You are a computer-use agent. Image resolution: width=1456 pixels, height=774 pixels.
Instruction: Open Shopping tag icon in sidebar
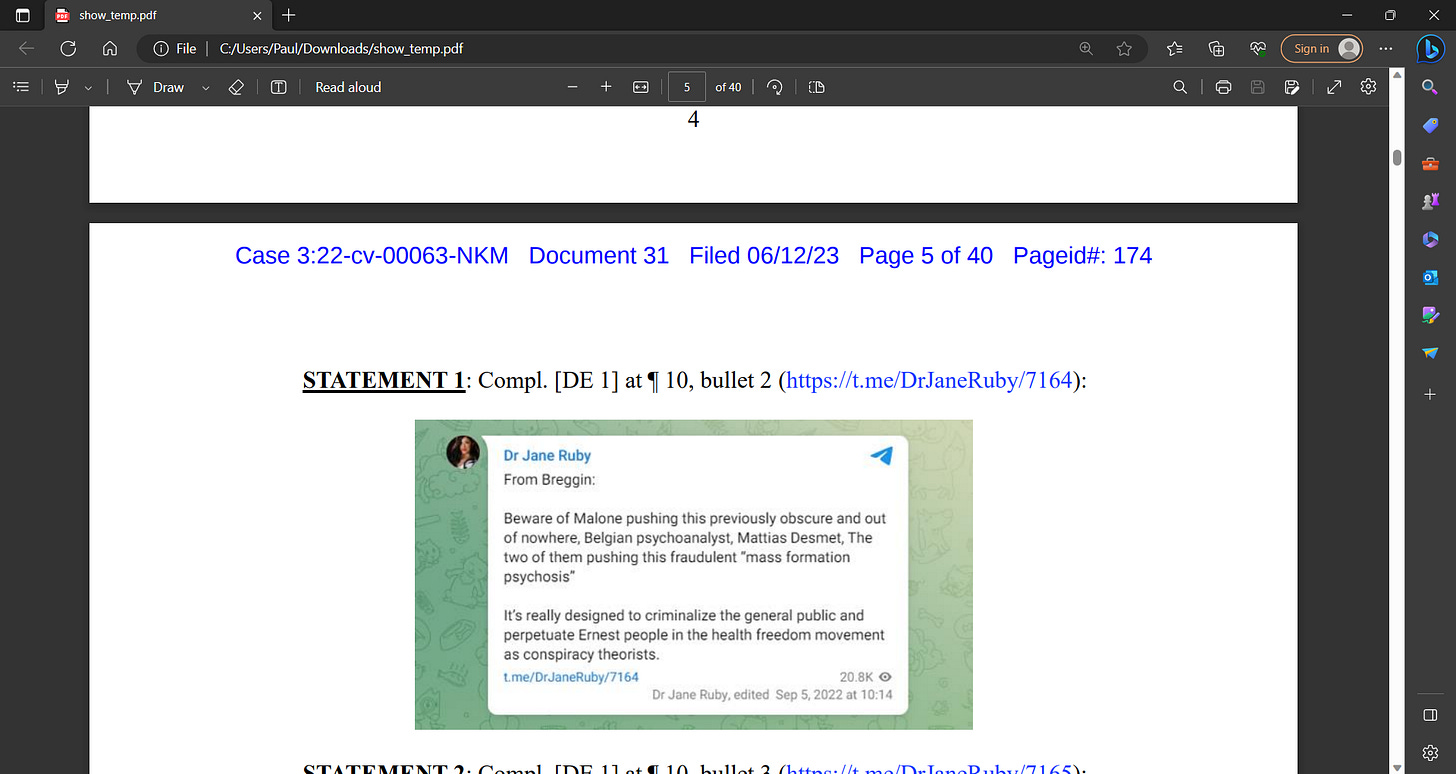[1430, 125]
